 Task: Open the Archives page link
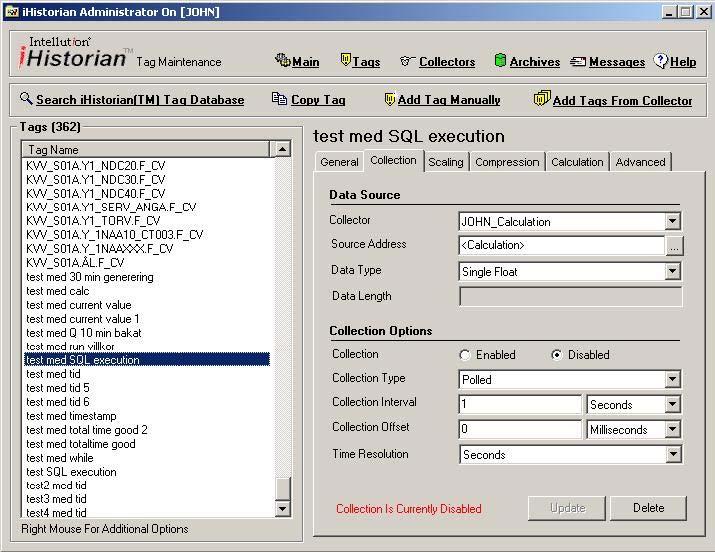coord(534,62)
